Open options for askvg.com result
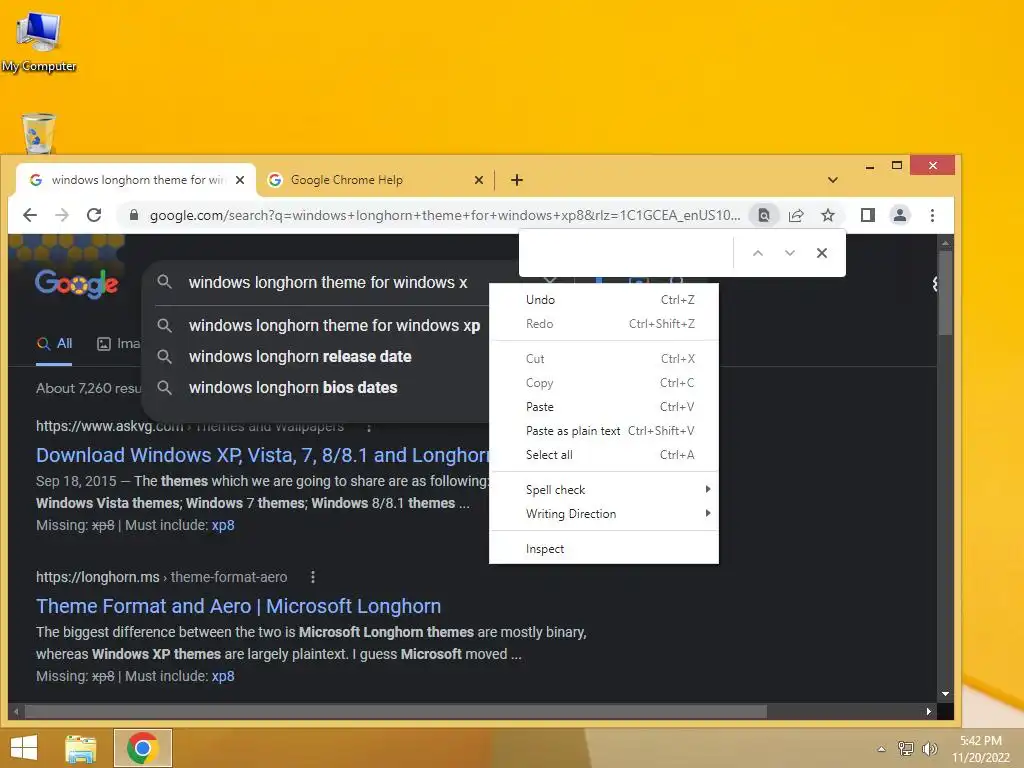Screen dimensions: 1024x768 click(369, 427)
